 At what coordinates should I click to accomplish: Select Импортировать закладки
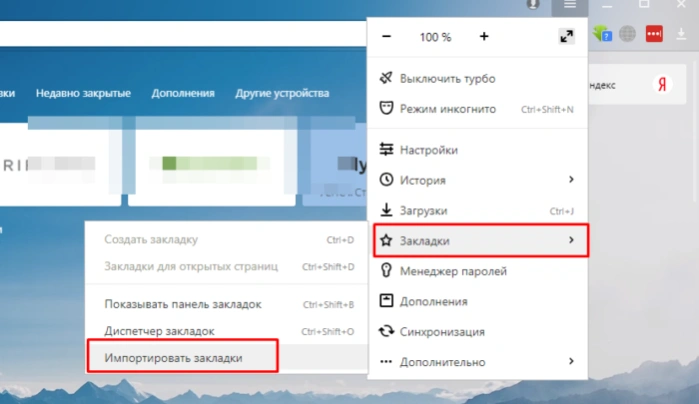coord(226,358)
